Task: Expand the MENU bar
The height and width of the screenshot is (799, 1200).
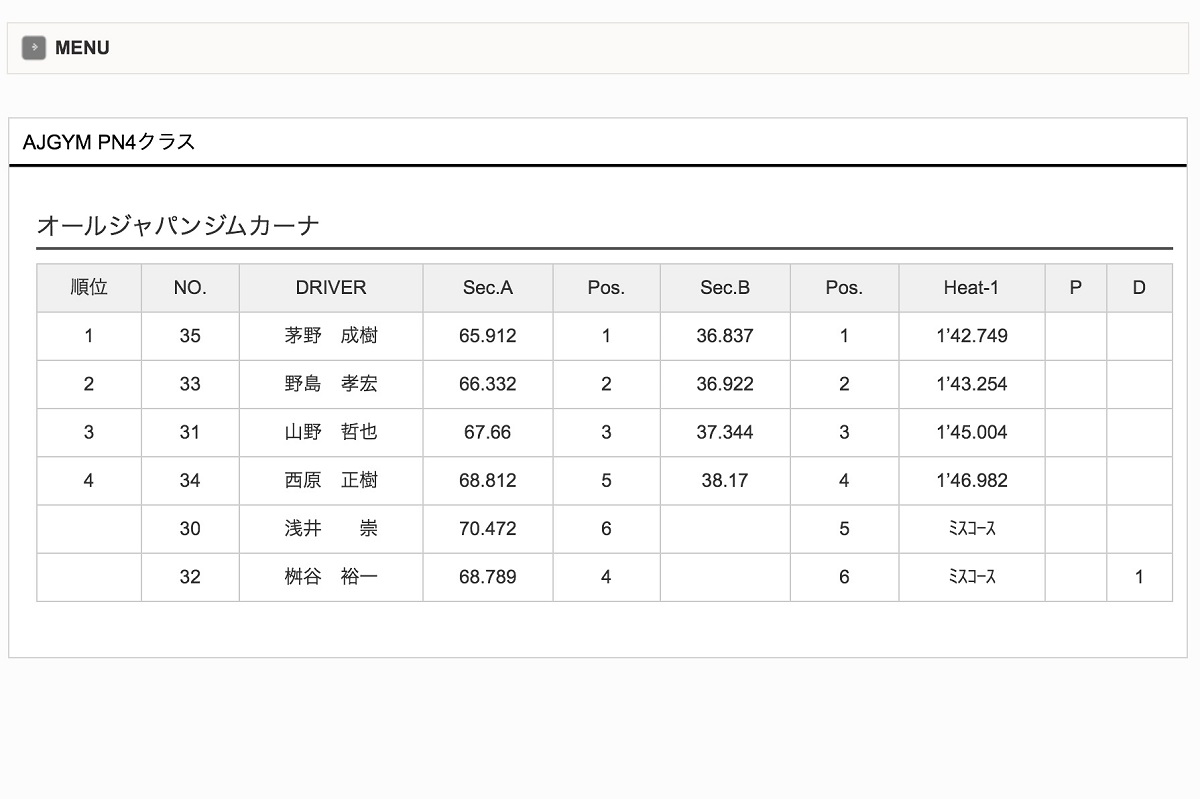Action: (83, 48)
